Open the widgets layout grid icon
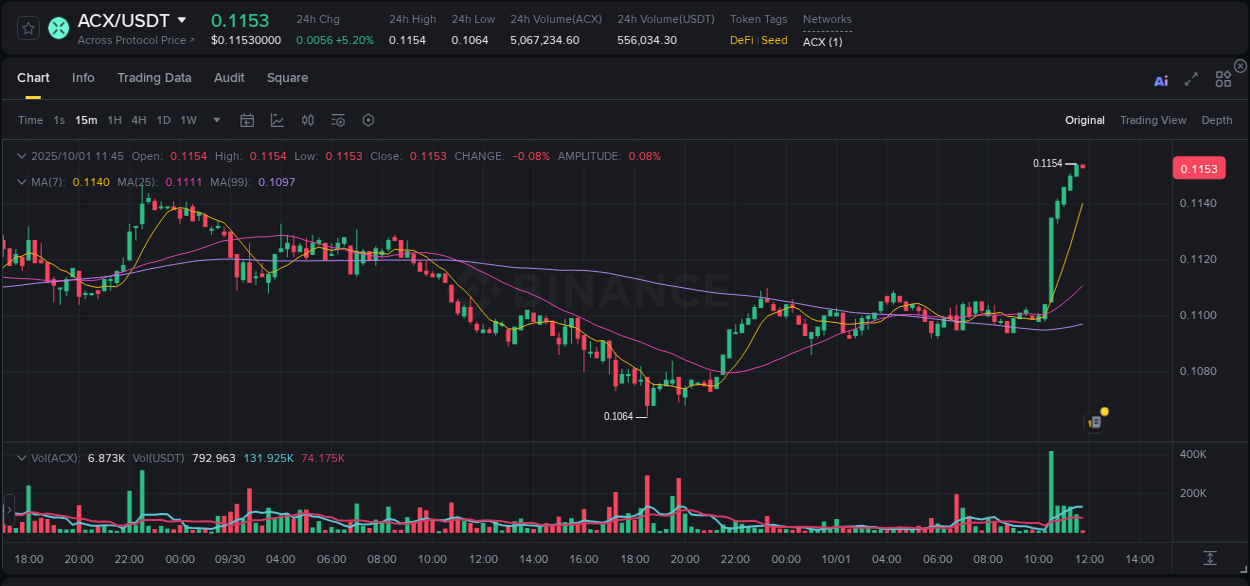Viewport: 1250px width, 586px height. click(x=1223, y=79)
